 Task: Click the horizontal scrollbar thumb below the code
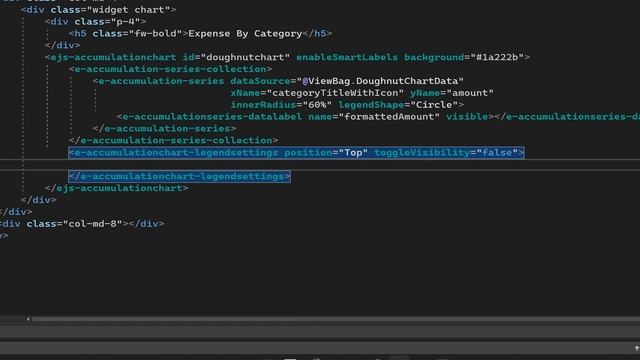click(x=336, y=319)
